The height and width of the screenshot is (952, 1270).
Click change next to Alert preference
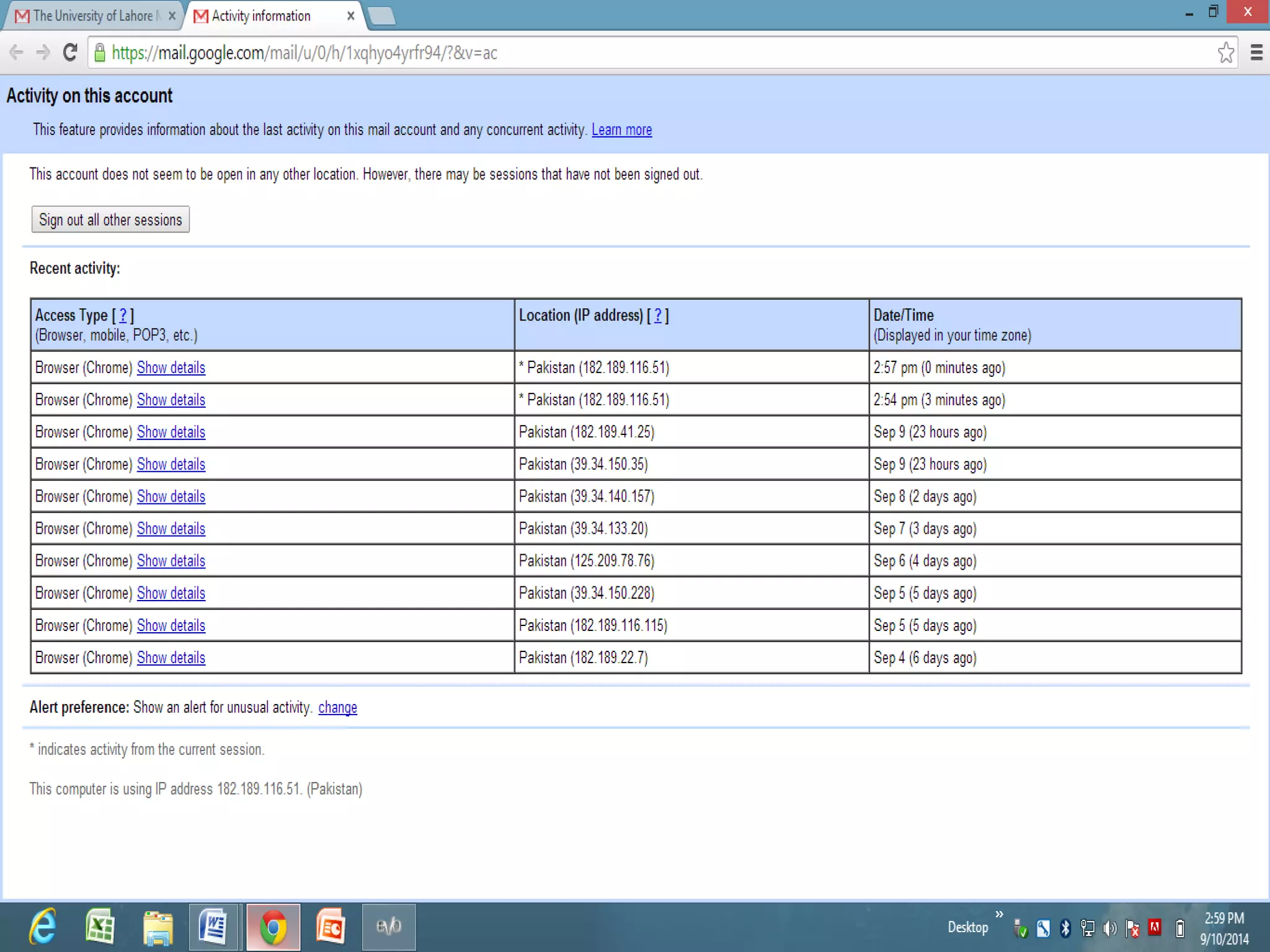pyautogui.click(x=337, y=707)
